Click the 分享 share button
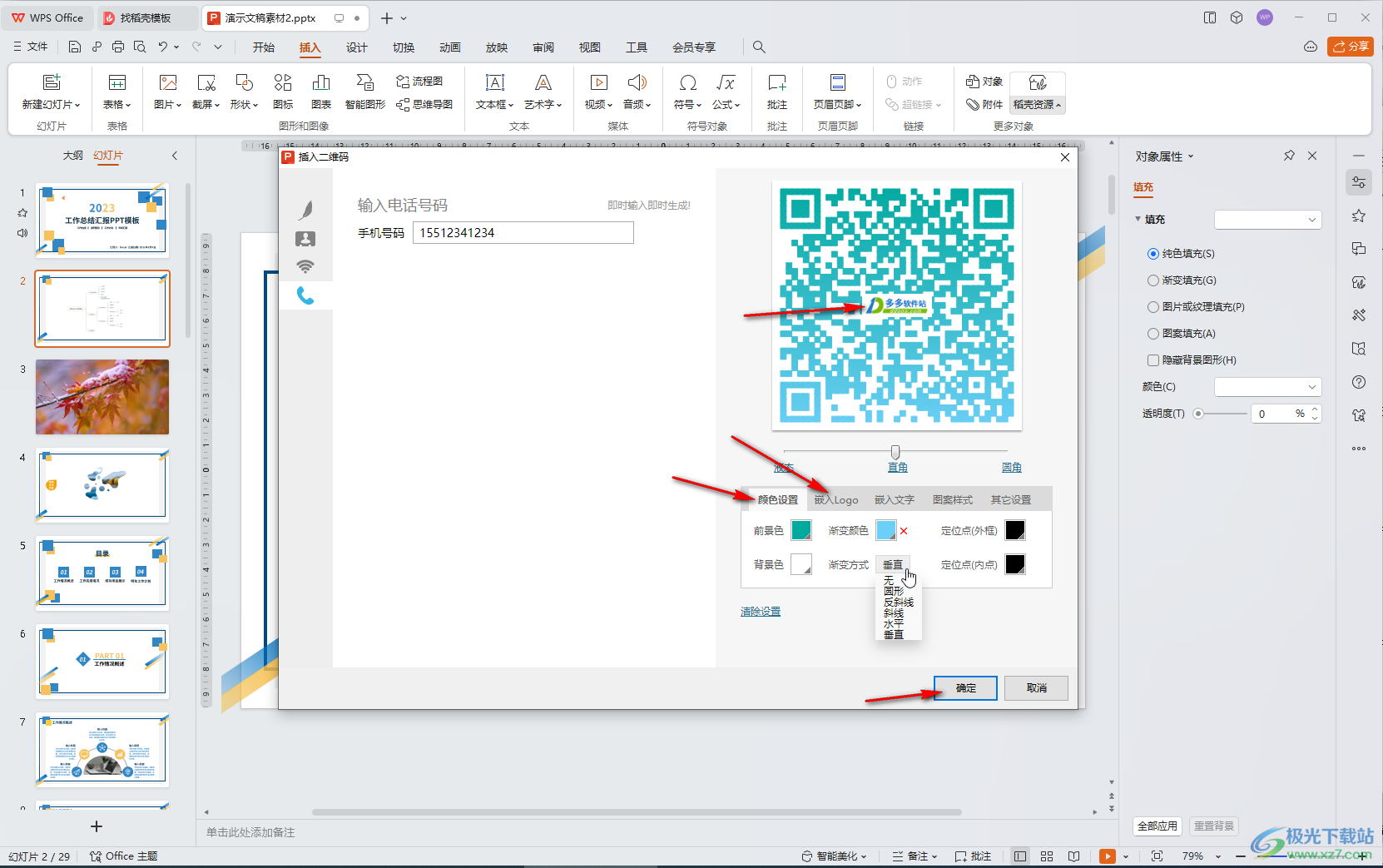This screenshot has height=868, width=1383. point(1351,47)
